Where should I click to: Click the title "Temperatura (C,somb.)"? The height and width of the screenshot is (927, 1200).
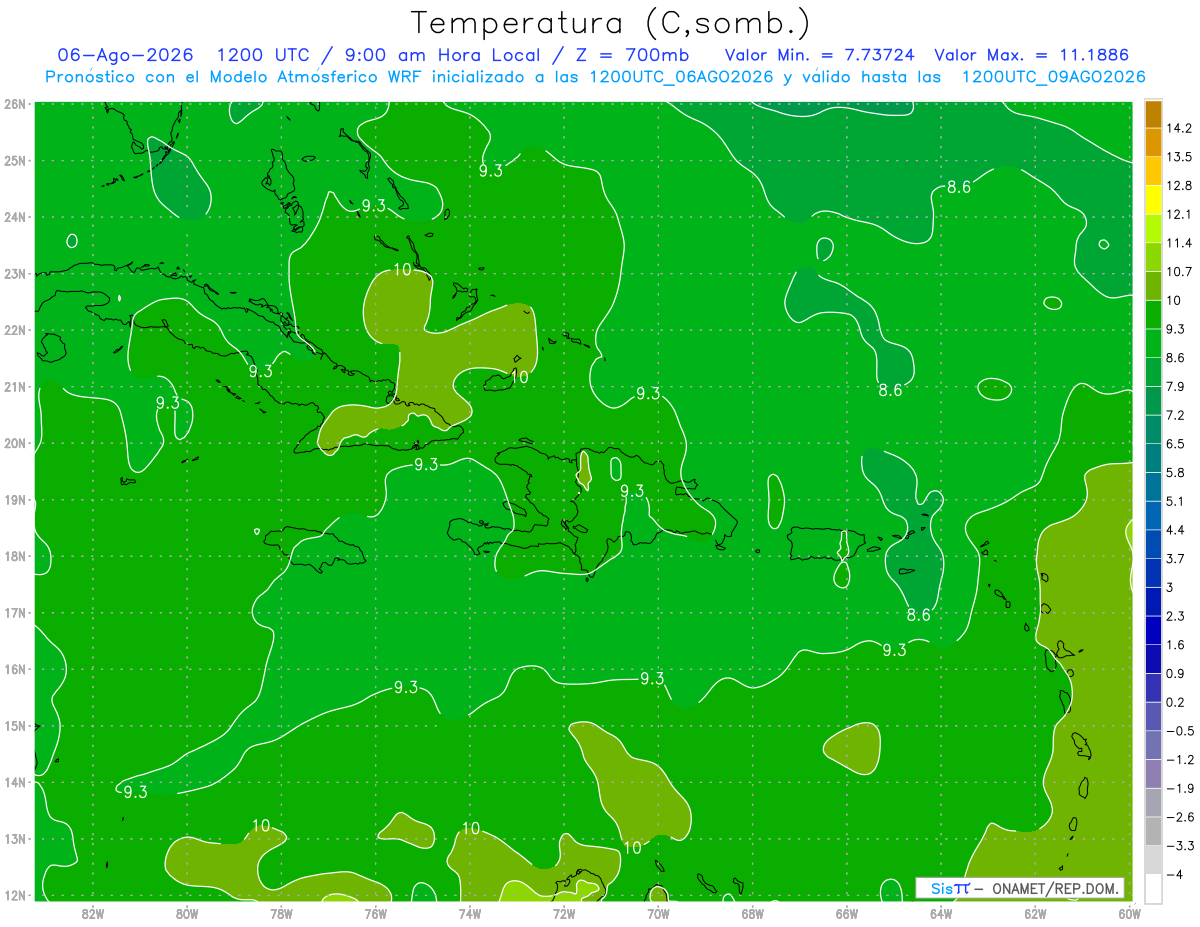[611, 23]
